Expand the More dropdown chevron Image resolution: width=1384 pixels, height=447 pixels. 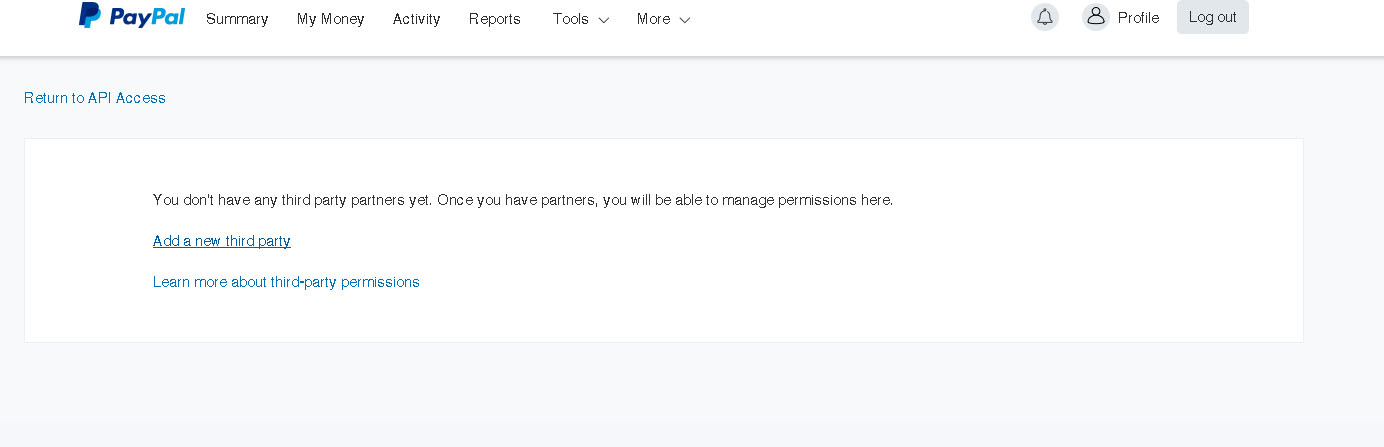tap(685, 20)
